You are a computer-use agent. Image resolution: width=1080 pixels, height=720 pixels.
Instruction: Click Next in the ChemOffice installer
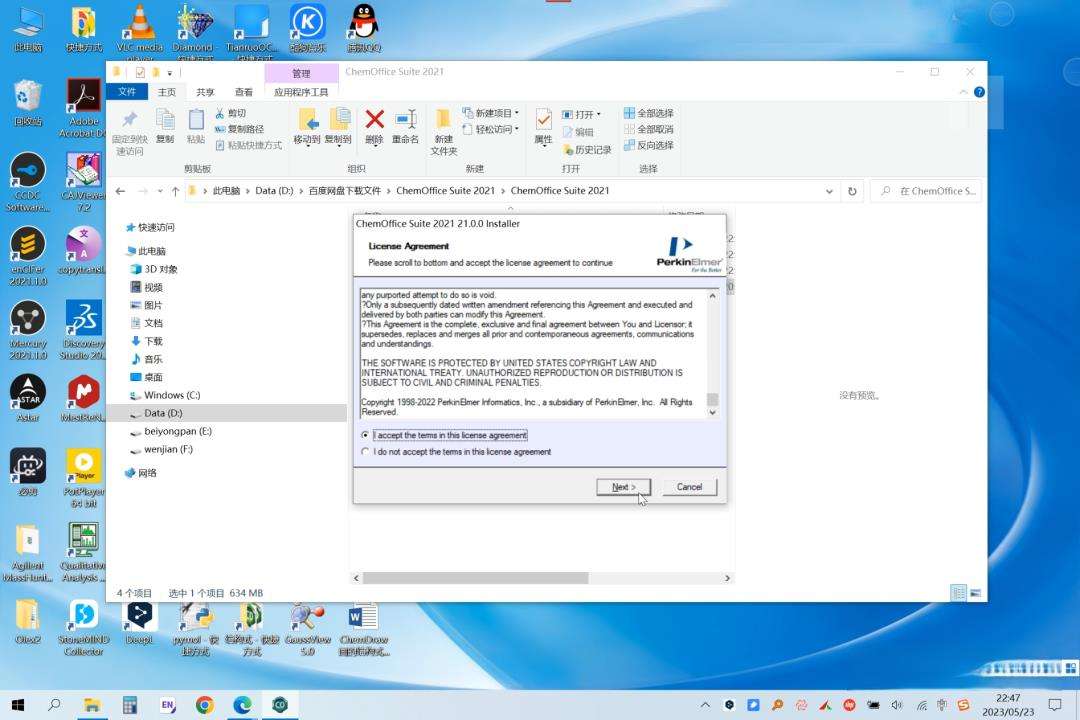623,487
